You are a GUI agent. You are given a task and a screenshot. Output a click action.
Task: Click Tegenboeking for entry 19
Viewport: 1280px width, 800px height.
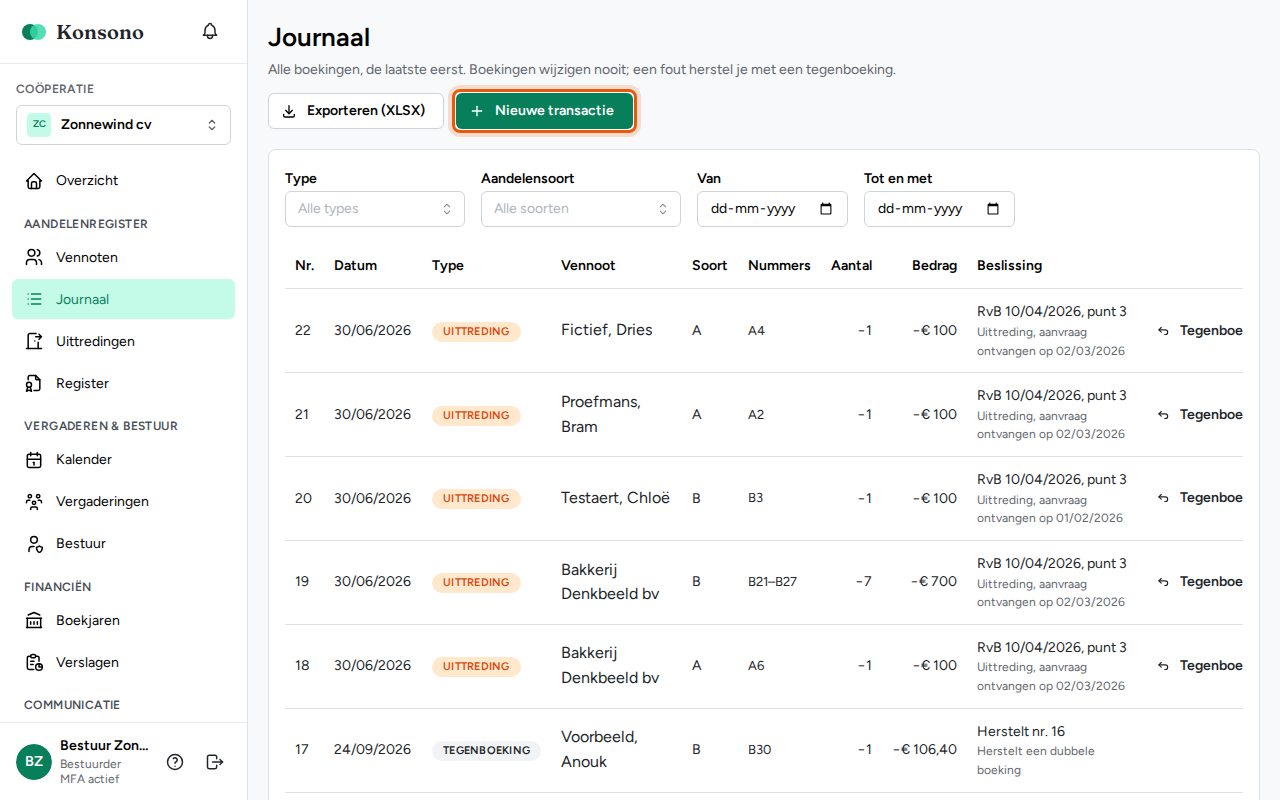[1199, 581]
